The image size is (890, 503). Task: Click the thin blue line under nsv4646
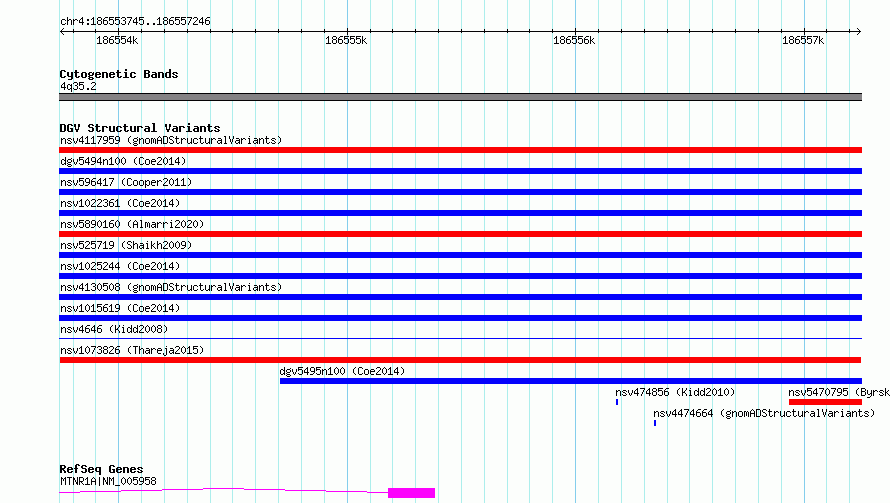460,339
